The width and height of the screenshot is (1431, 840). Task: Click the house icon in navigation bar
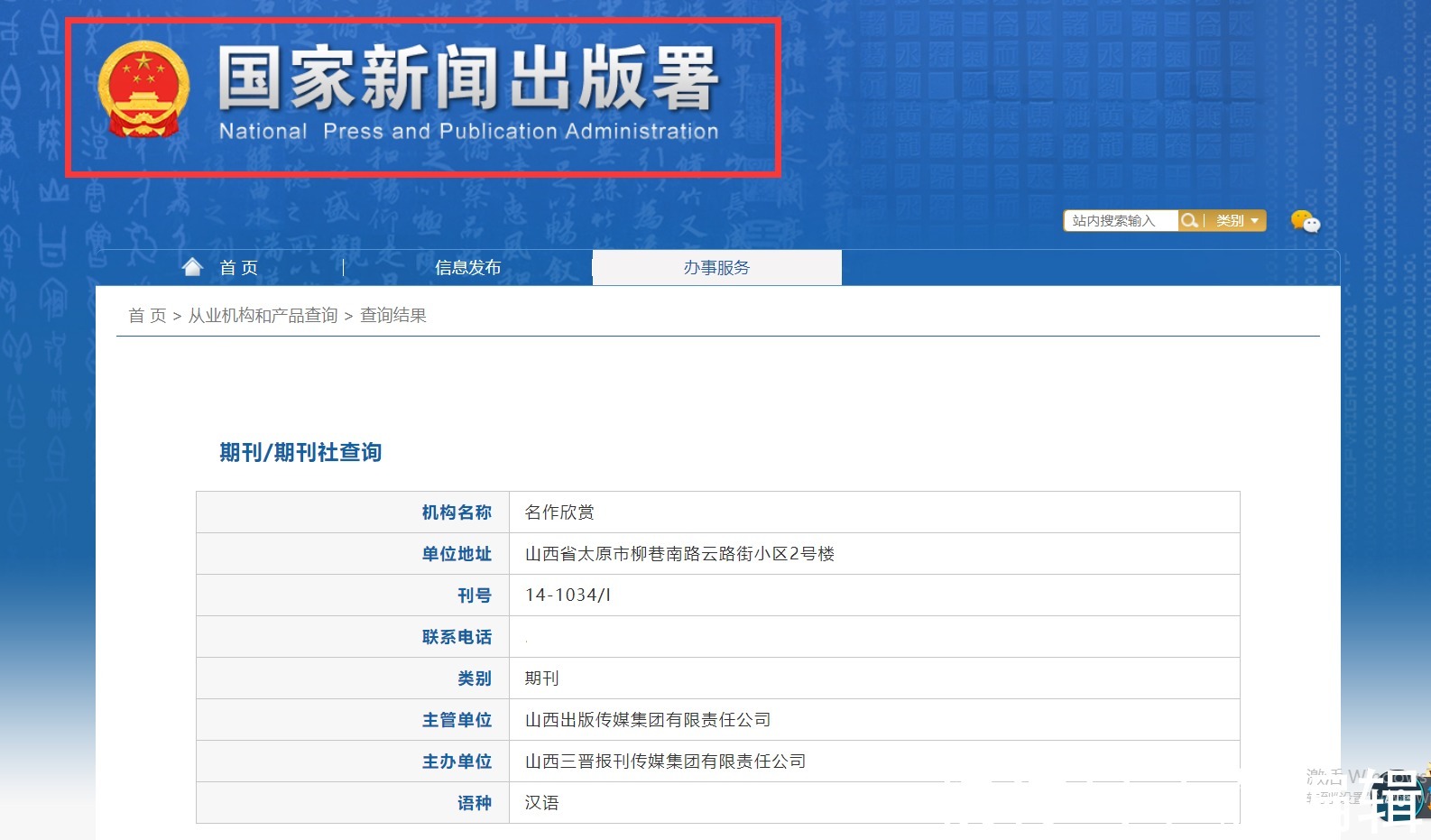pos(192,267)
